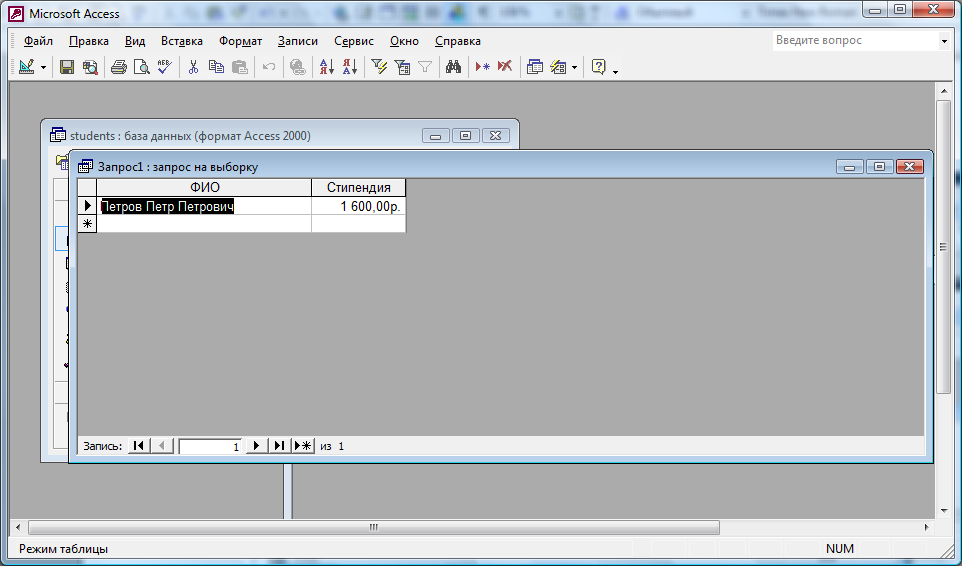Image resolution: width=962 pixels, height=566 pixels.
Task: Open the Записи menu
Action: (x=298, y=41)
